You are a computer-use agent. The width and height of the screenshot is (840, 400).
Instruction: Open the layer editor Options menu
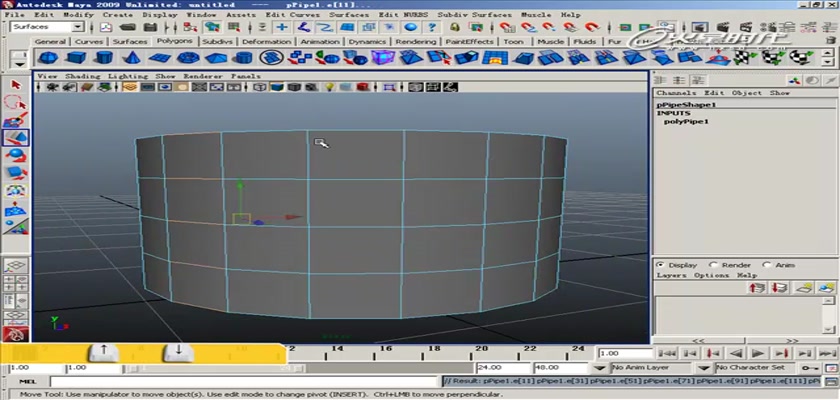click(x=711, y=275)
